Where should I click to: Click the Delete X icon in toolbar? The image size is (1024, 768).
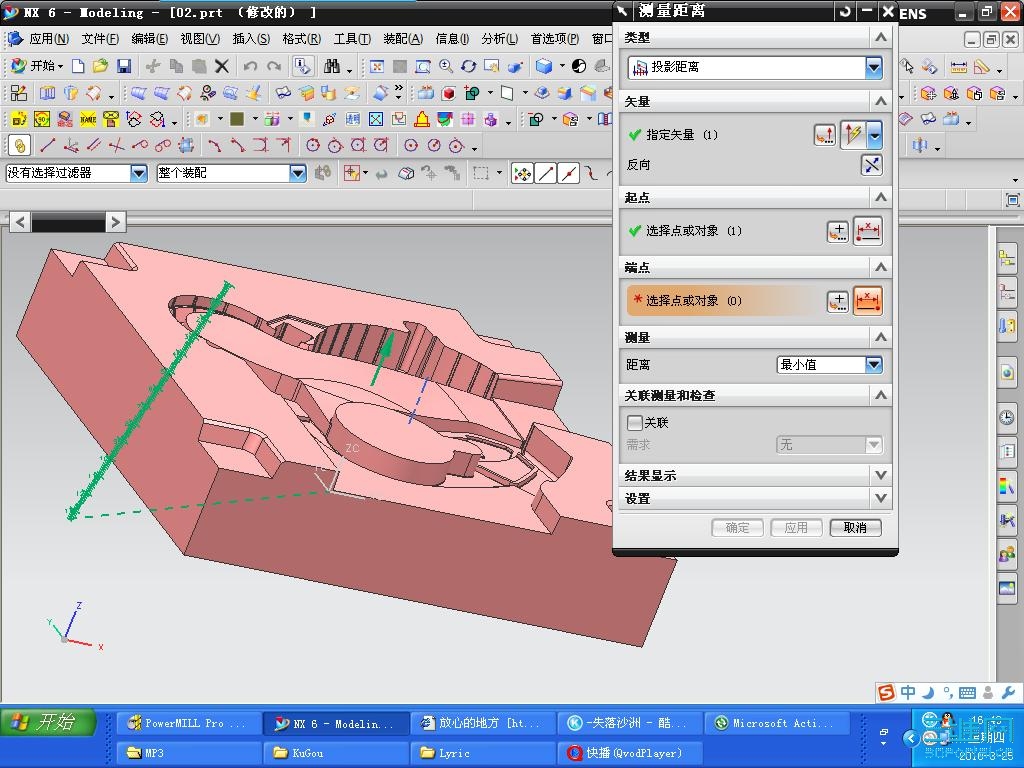tap(222, 66)
